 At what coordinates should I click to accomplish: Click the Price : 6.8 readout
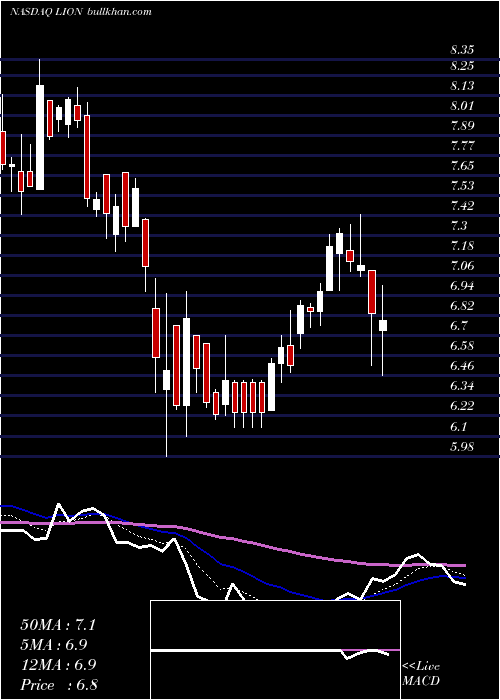click(59, 685)
